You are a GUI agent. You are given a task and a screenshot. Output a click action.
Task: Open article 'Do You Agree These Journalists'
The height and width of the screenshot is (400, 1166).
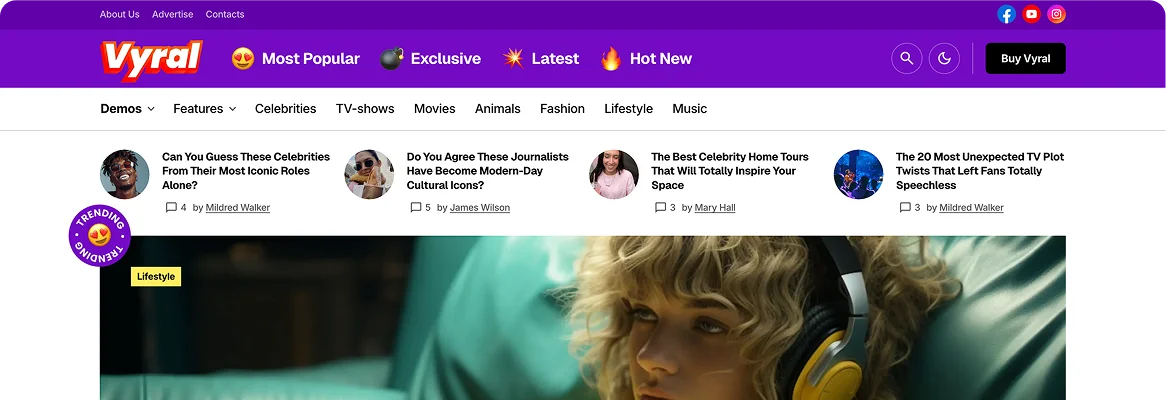pyautogui.click(x=488, y=171)
